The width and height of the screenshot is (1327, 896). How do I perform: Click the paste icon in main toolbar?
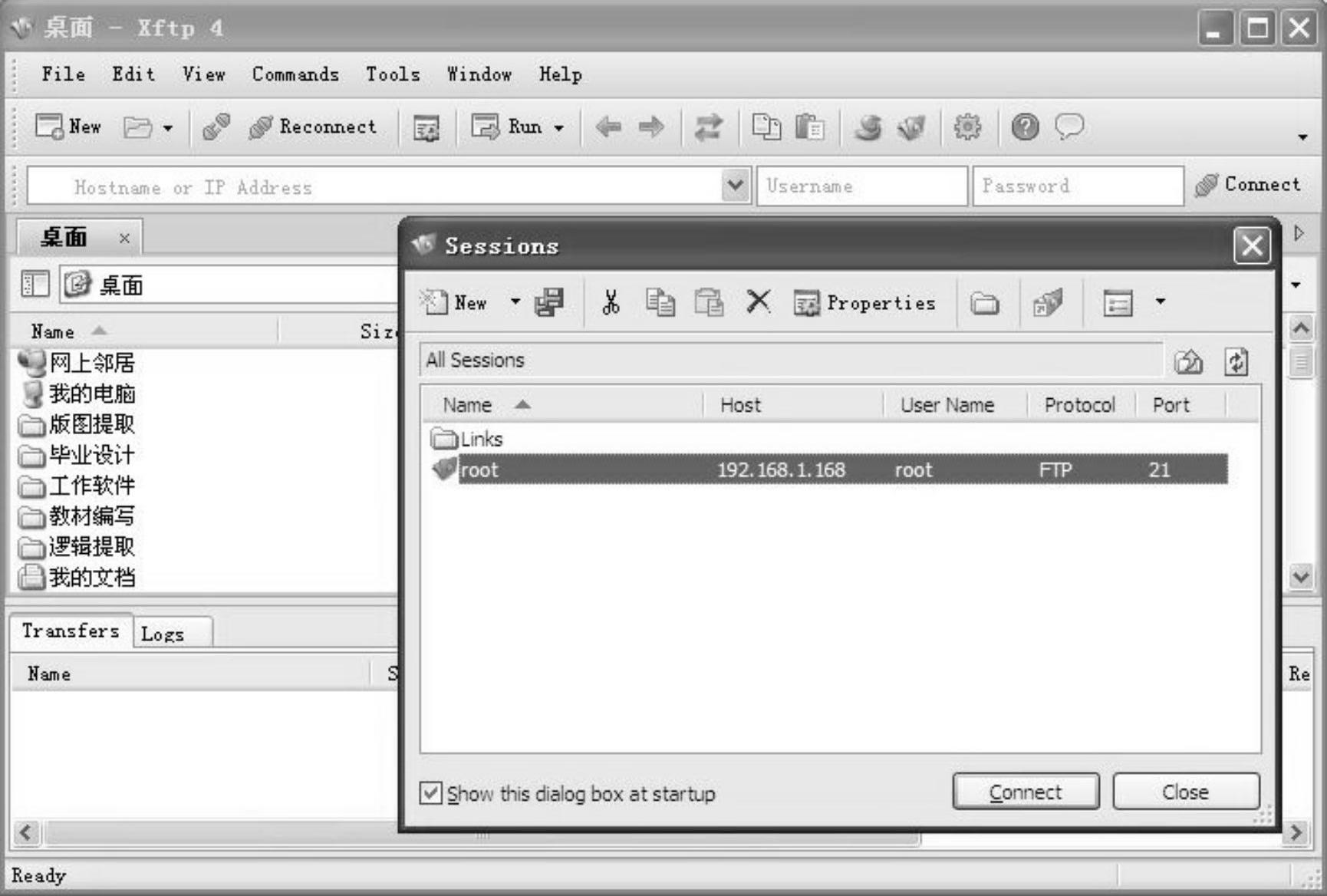click(809, 127)
